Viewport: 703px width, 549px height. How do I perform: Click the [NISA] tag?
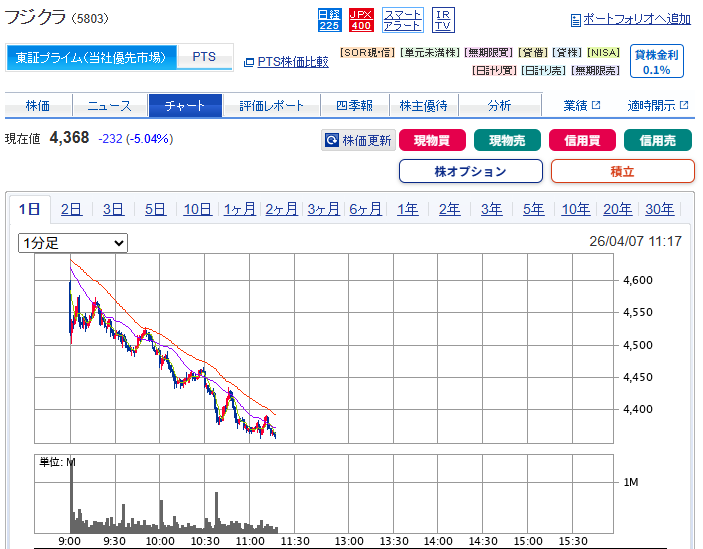603,53
